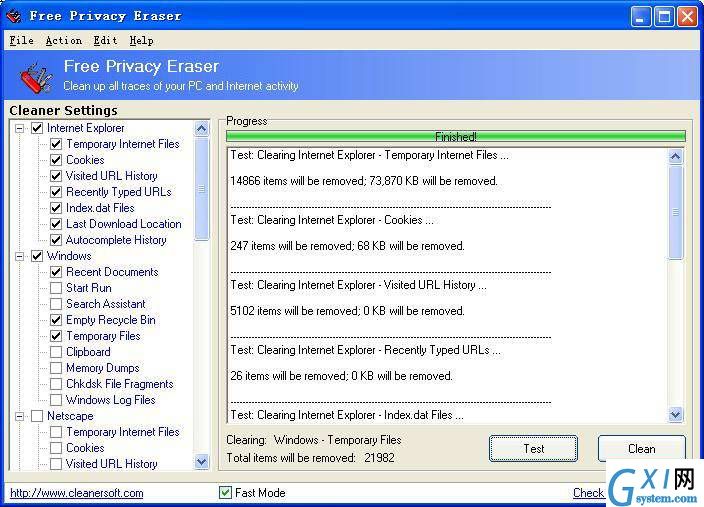
Task: Collapse the Windows tree node
Action: click(19, 256)
